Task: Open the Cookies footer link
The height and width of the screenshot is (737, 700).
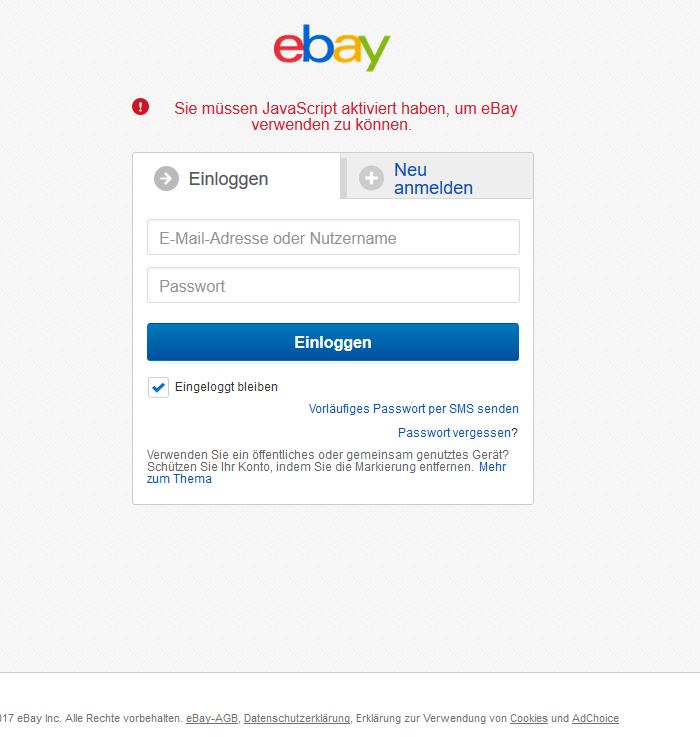Action: pos(529,719)
